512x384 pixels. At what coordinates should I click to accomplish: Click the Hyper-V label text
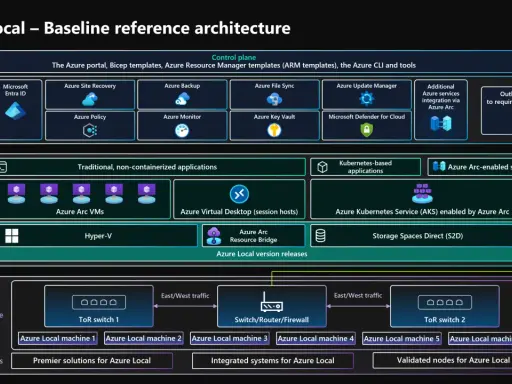pyautogui.click(x=98, y=236)
